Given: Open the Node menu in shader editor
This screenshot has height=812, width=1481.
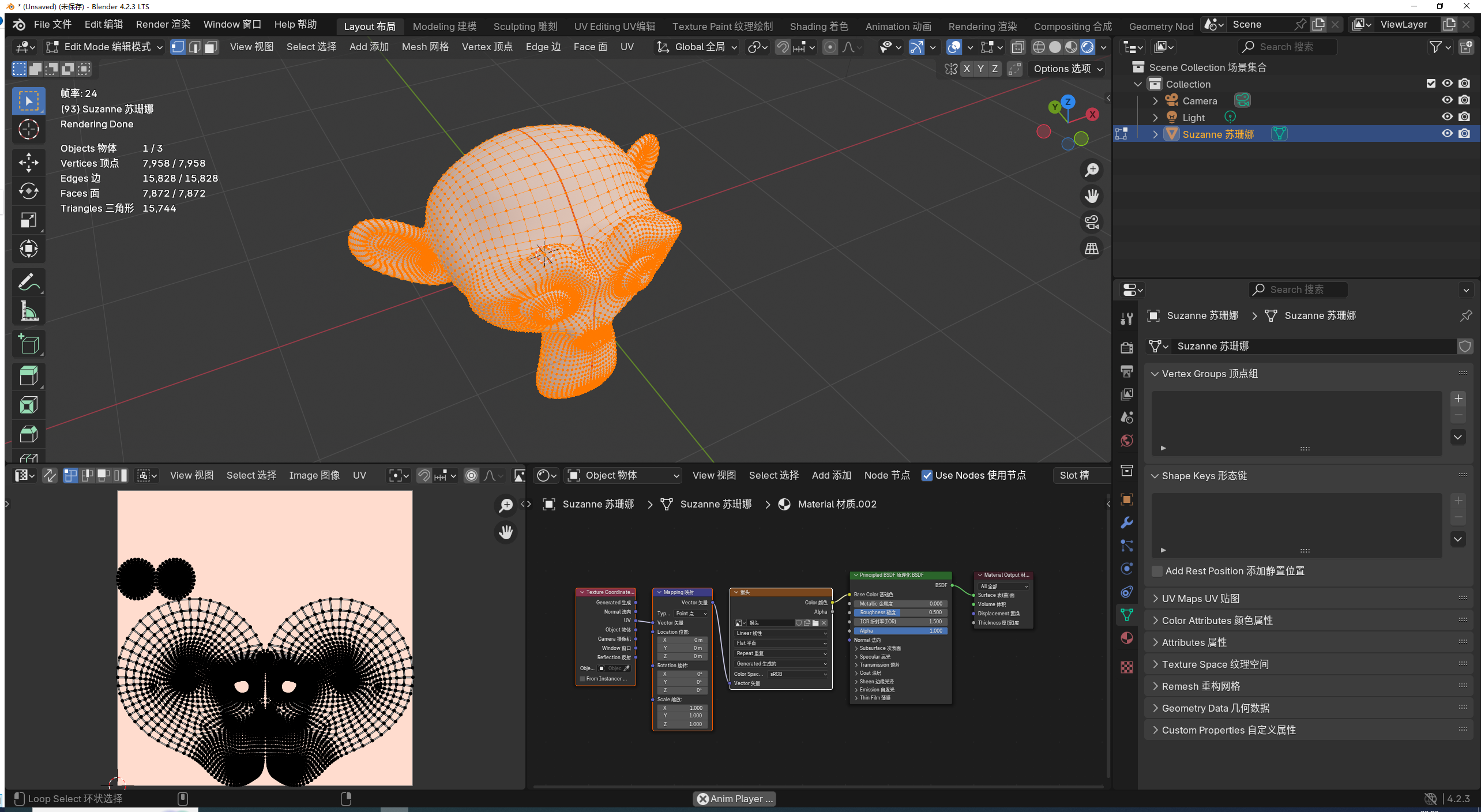Looking at the screenshot, I should [x=886, y=476].
